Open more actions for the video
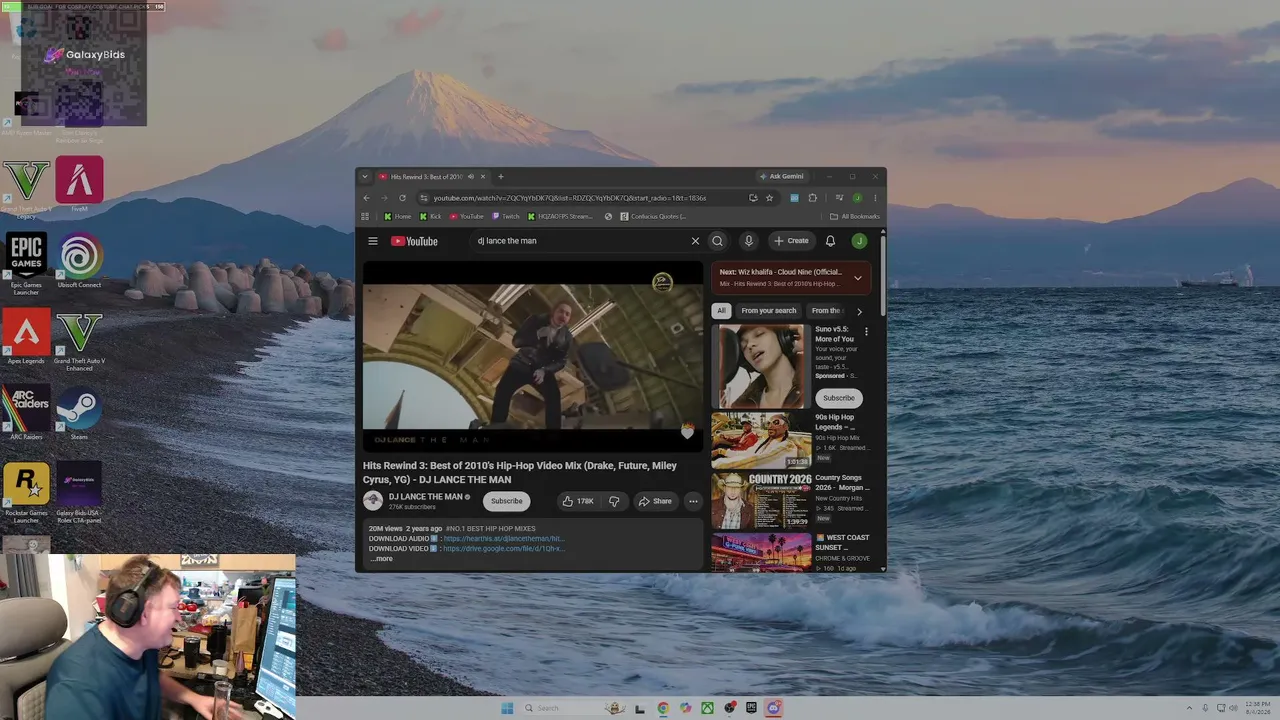 tap(693, 501)
